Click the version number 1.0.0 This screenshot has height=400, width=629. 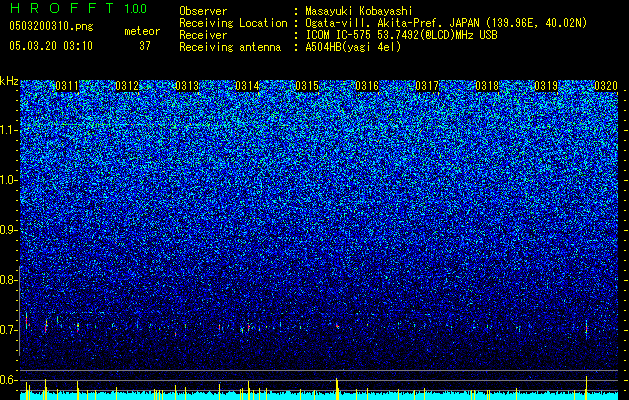point(135,9)
